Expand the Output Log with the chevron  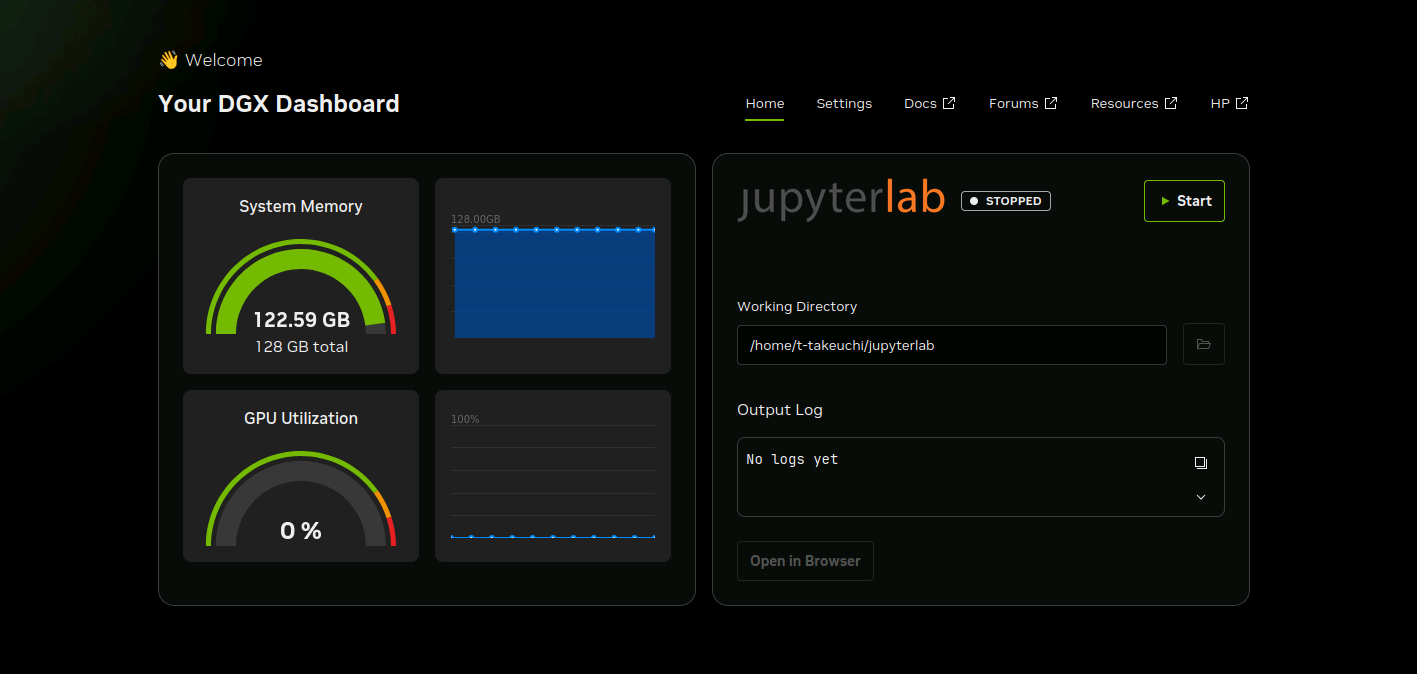(x=1201, y=497)
